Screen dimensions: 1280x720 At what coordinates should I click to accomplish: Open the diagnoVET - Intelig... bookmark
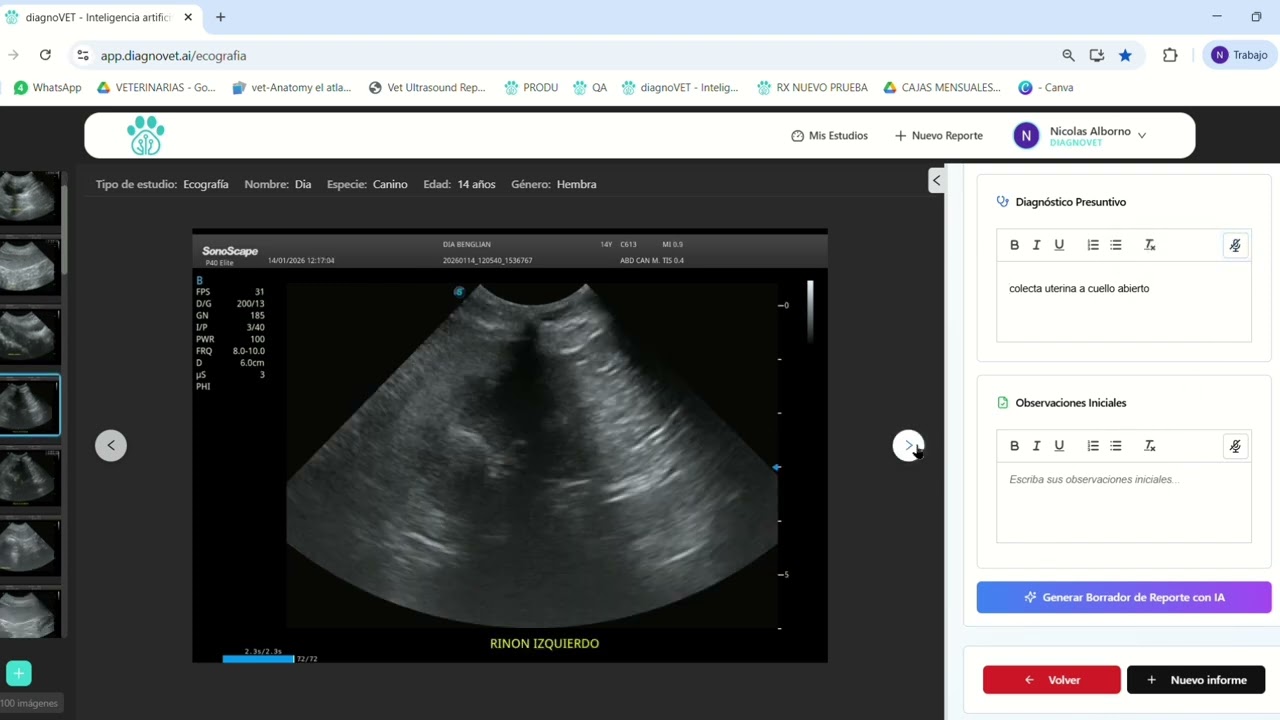(x=680, y=87)
